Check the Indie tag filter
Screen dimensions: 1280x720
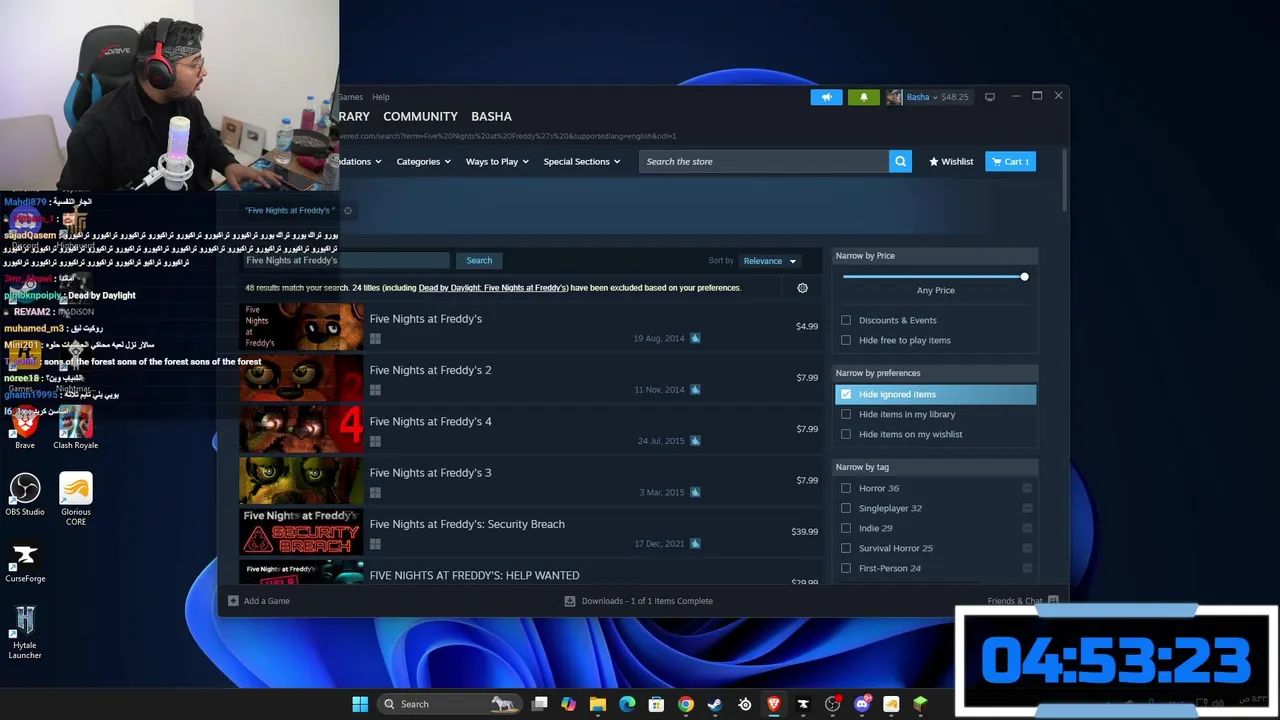pyautogui.click(x=846, y=528)
